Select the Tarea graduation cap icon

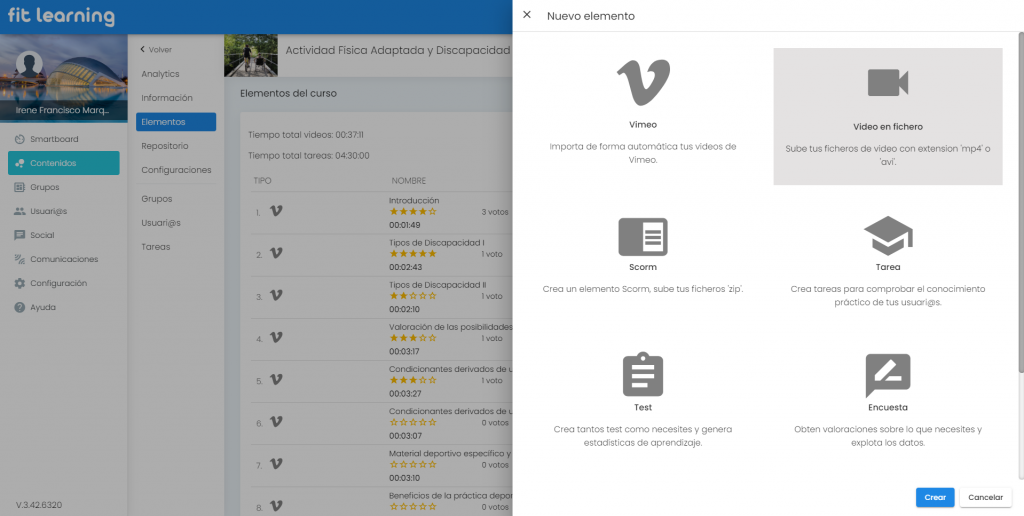pyautogui.click(x=887, y=237)
